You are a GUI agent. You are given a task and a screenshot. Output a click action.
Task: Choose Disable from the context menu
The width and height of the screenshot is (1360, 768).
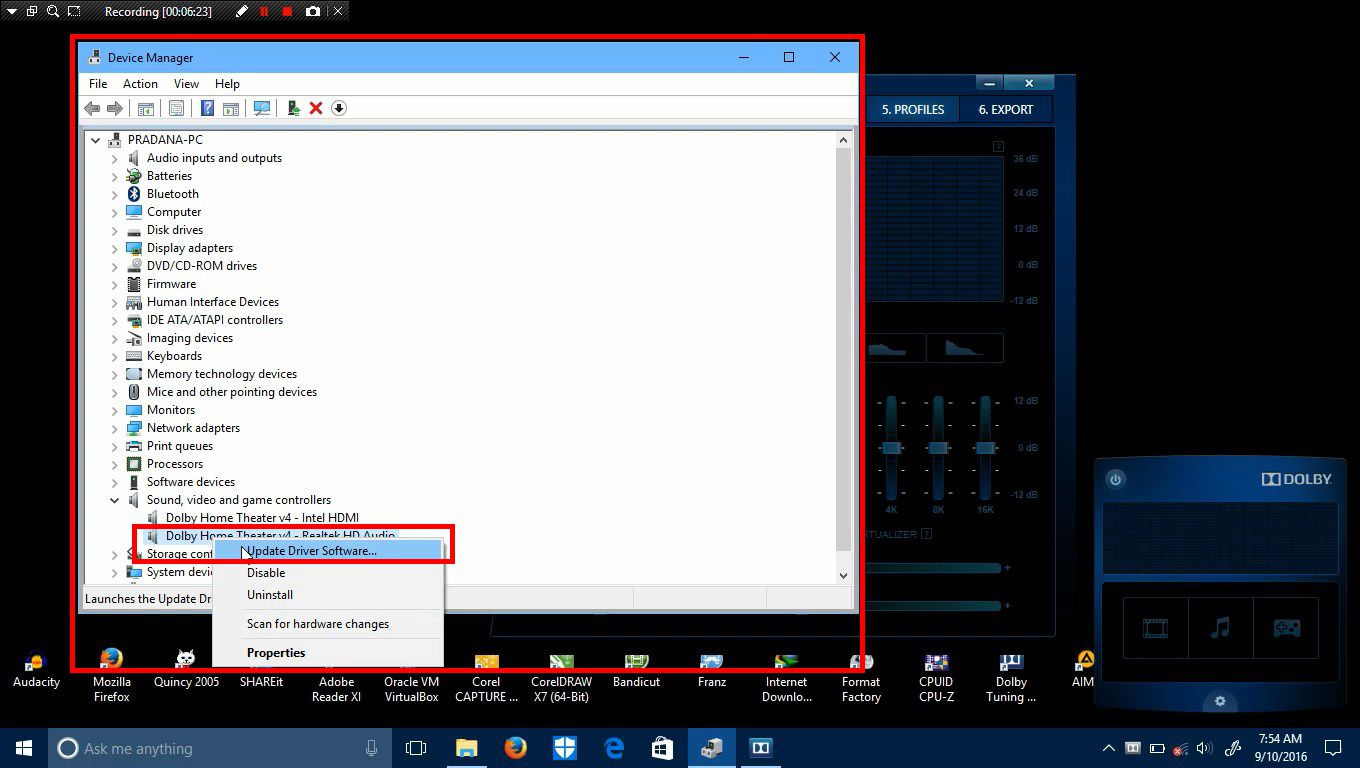(328, 573)
